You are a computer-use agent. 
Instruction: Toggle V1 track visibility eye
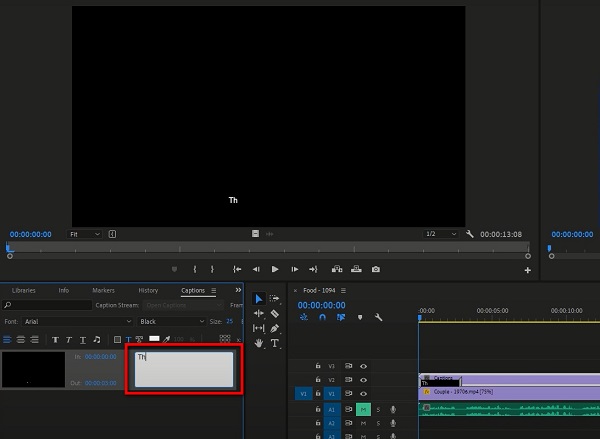click(x=364, y=394)
